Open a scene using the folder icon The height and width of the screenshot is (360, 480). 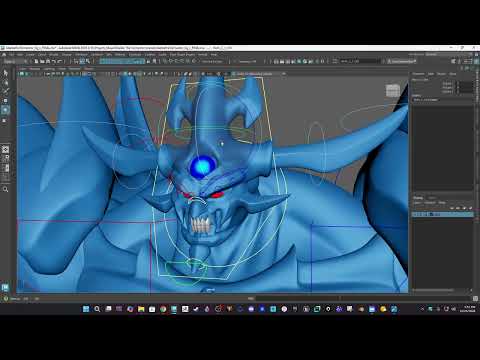(x=42, y=61)
